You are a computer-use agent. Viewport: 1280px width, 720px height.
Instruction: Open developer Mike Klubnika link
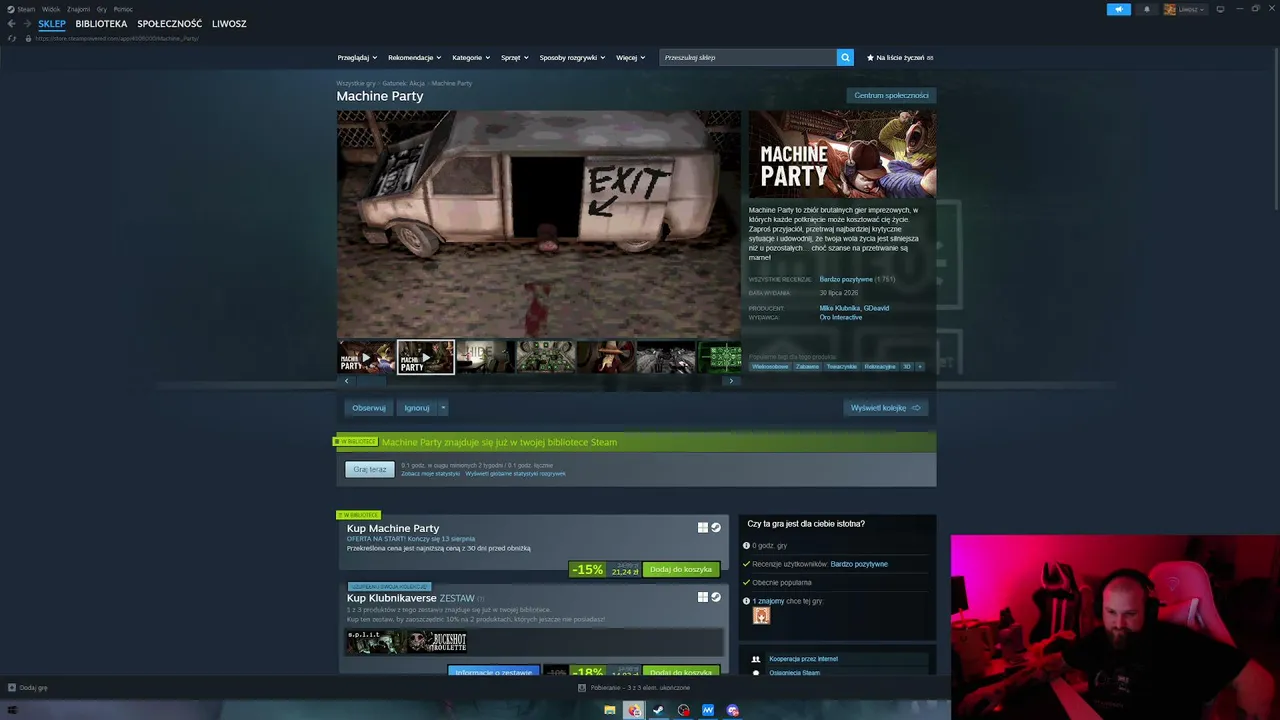[x=839, y=308]
